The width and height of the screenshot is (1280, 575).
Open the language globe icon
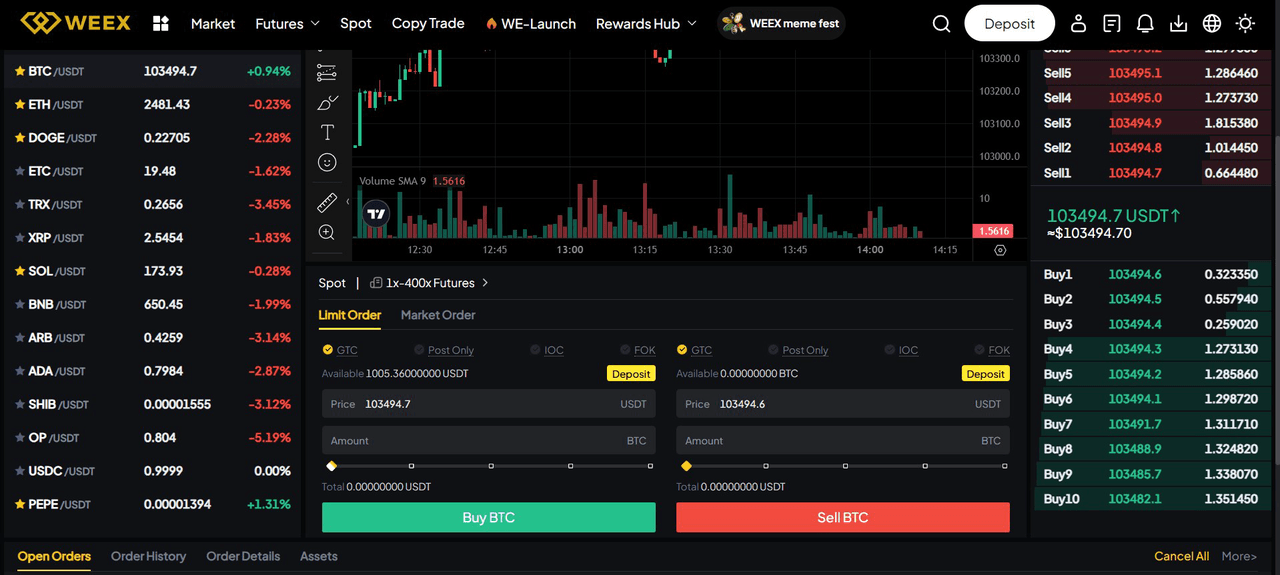[x=1212, y=23]
